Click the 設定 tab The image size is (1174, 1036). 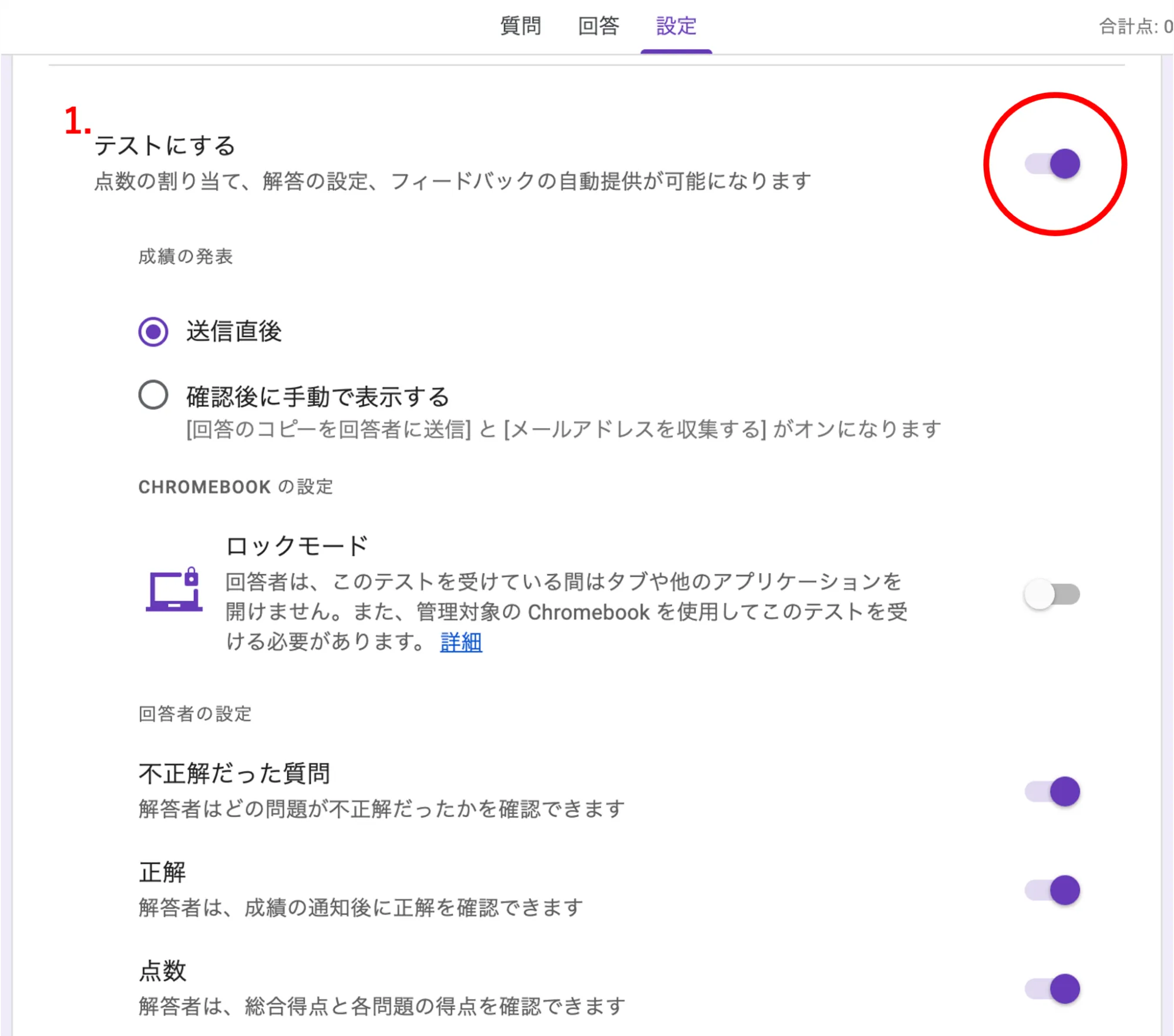pos(676,26)
